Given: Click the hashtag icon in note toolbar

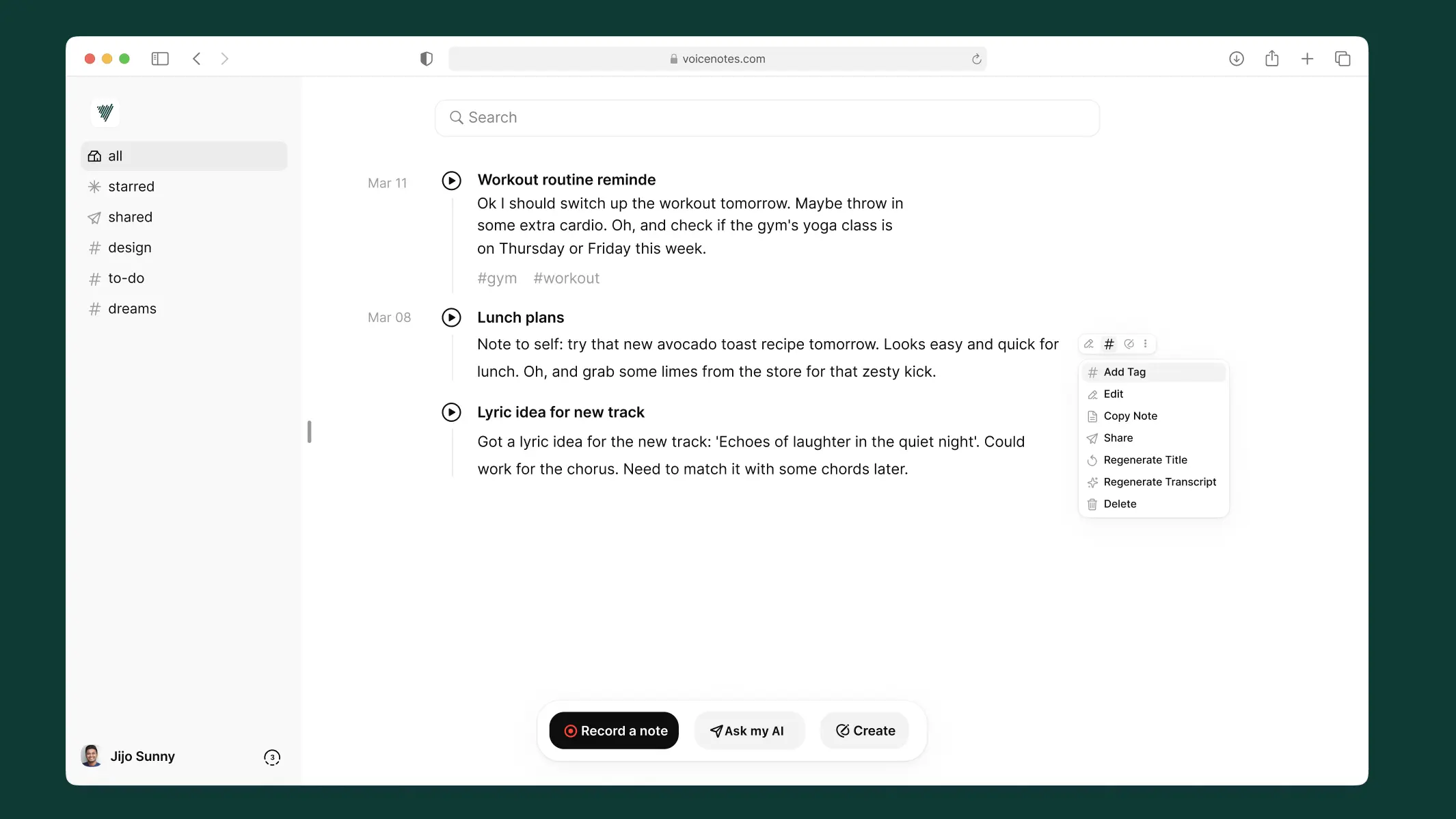Looking at the screenshot, I should 1109,344.
